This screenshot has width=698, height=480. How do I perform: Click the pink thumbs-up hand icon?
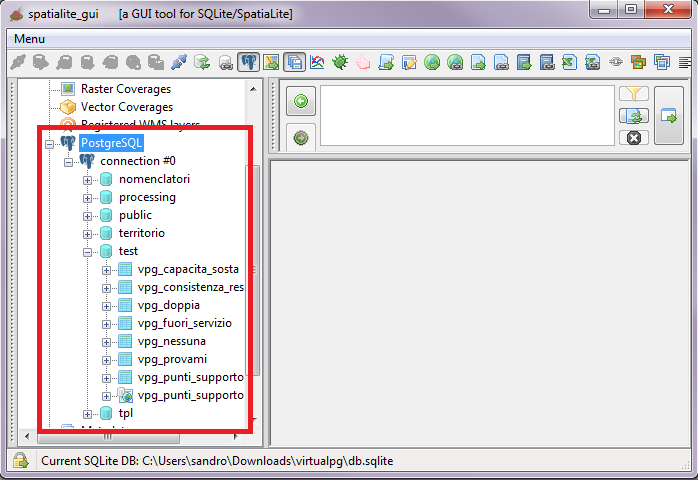click(x=363, y=62)
